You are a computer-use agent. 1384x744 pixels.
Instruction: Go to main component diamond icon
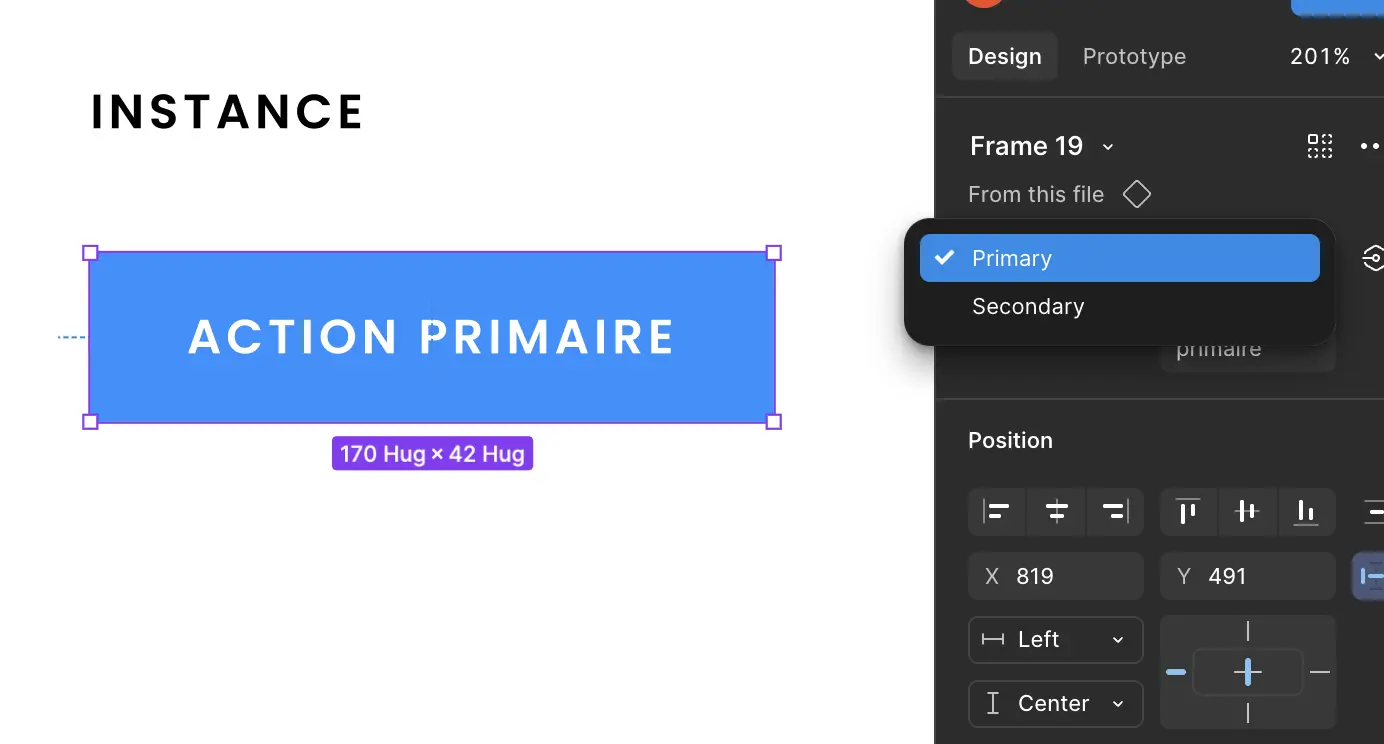tap(1137, 194)
